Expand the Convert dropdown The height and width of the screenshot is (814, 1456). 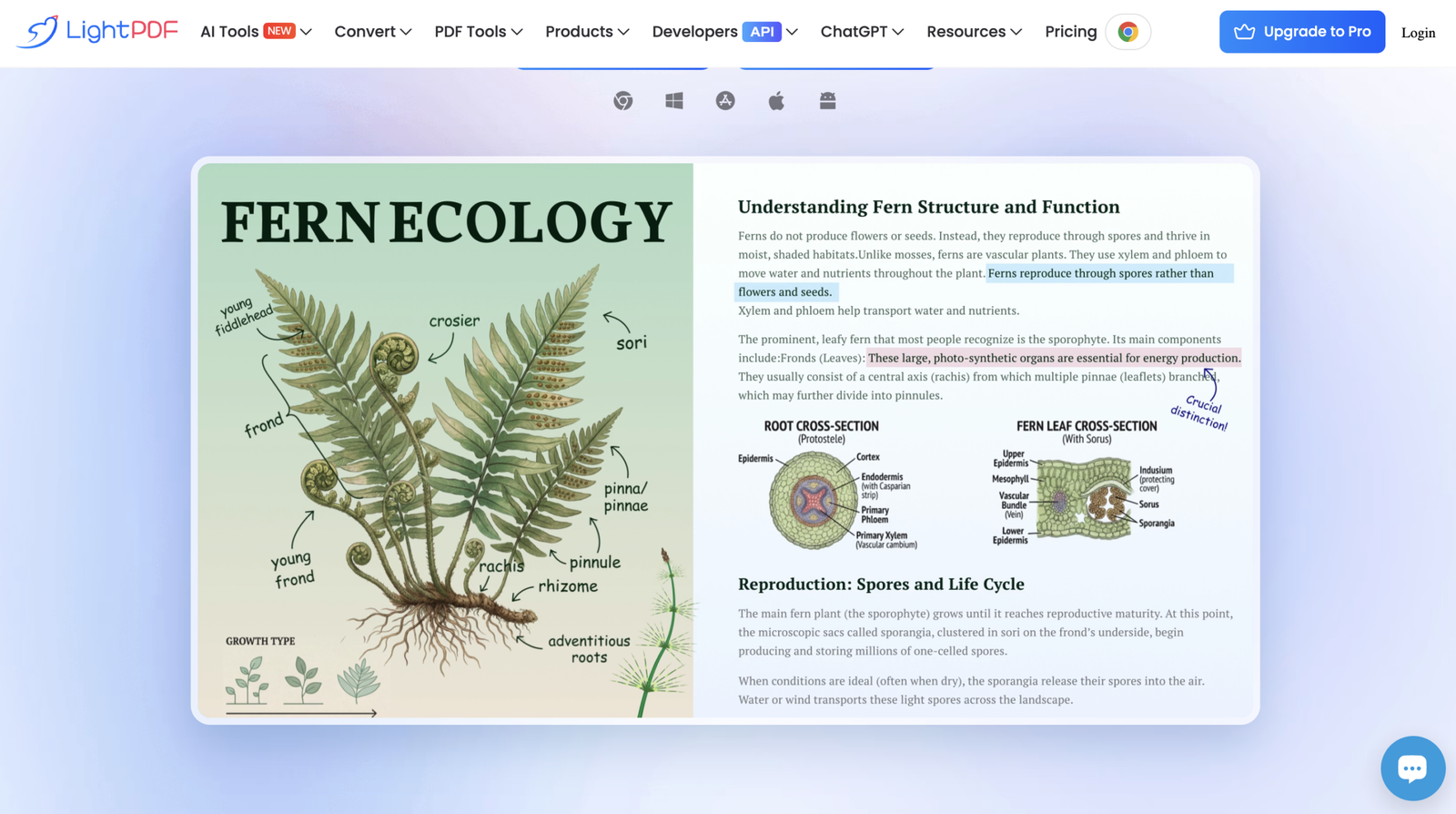373,32
